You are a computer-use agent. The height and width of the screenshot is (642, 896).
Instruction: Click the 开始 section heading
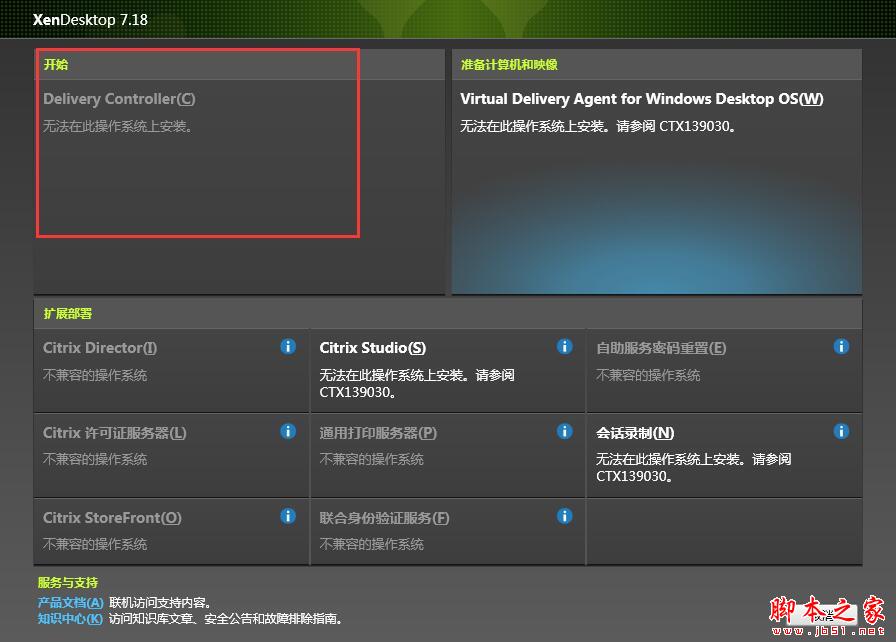(56, 65)
